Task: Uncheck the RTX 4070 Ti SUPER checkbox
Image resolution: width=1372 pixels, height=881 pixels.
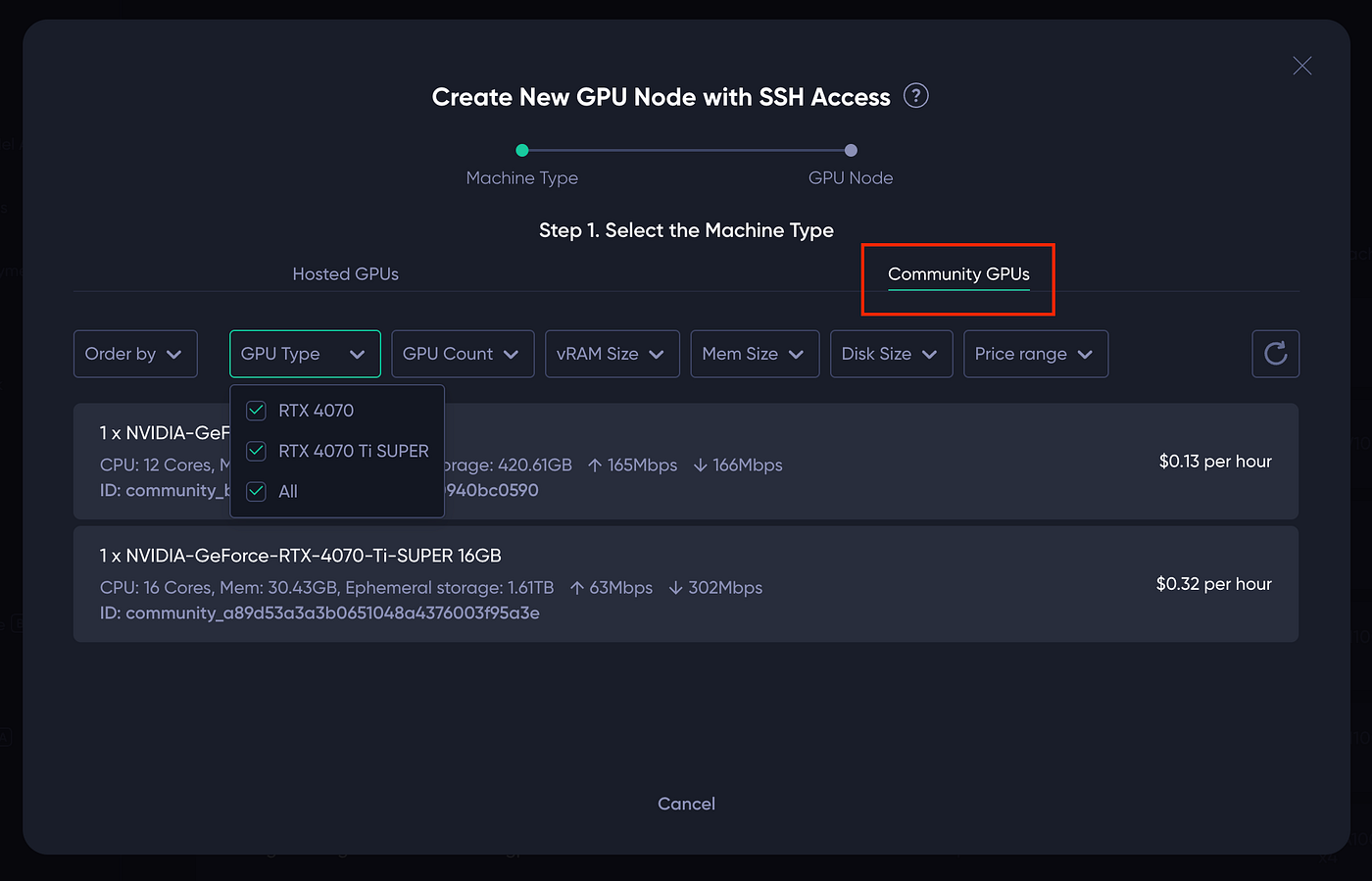Action: point(256,451)
